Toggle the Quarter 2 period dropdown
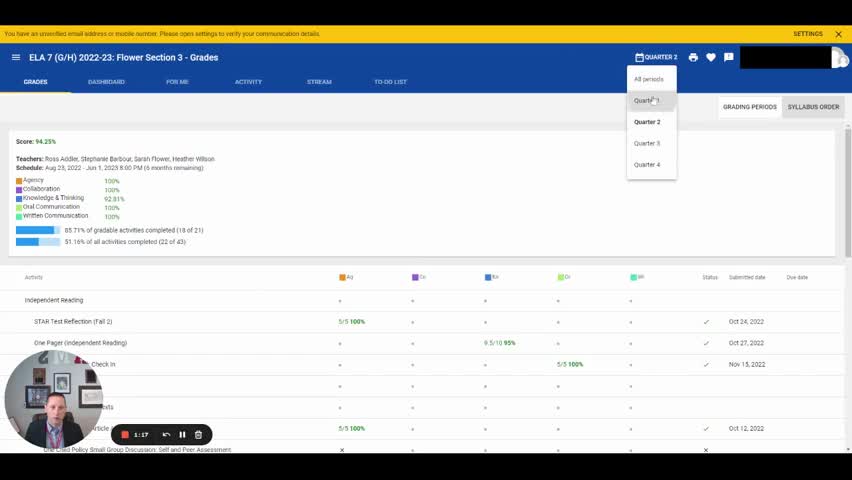The height and width of the screenshot is (480, 852). (x=656, y=58)
